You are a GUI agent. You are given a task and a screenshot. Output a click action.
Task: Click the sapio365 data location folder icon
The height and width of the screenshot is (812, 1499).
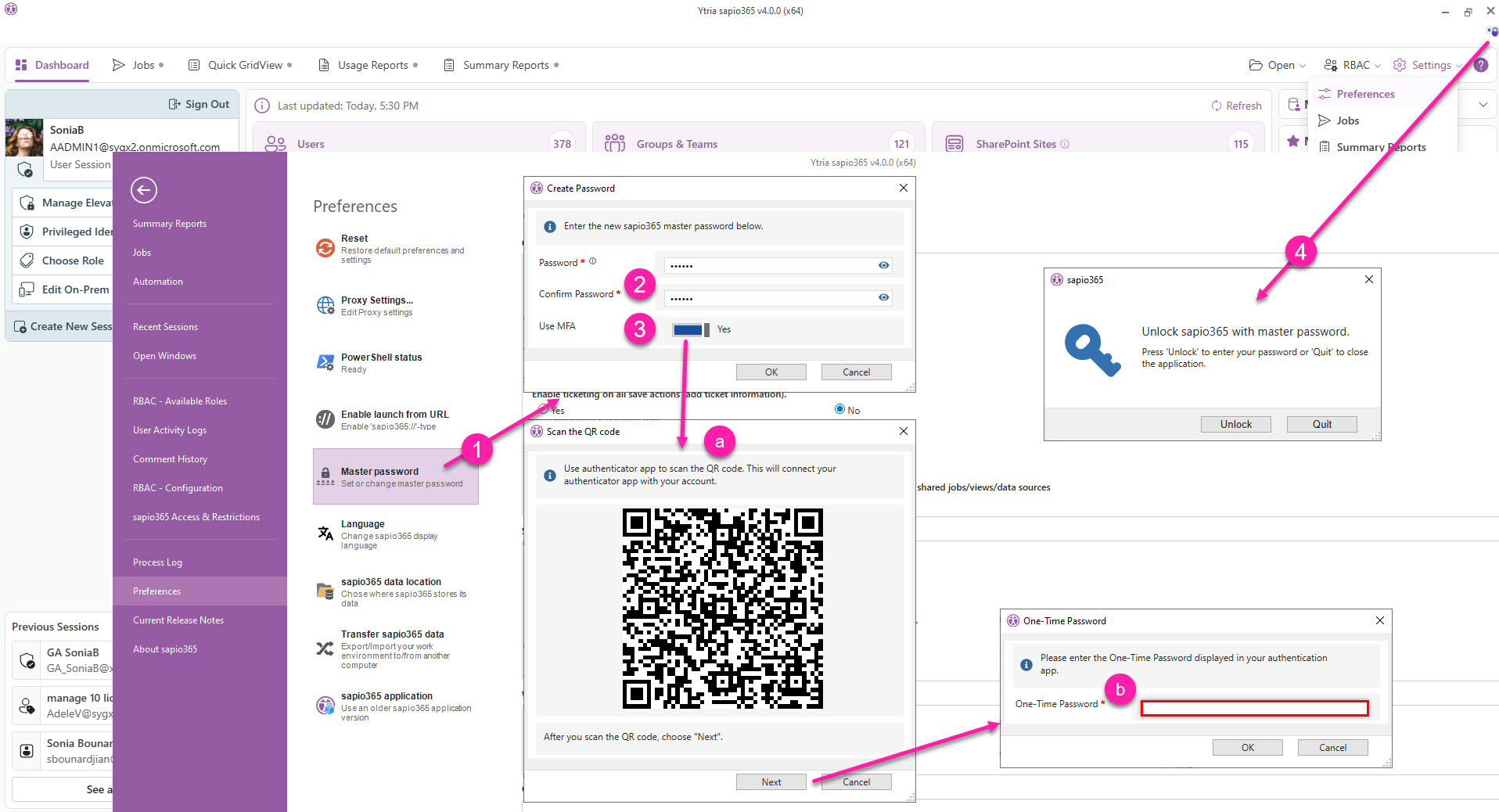tap(325, 591)
